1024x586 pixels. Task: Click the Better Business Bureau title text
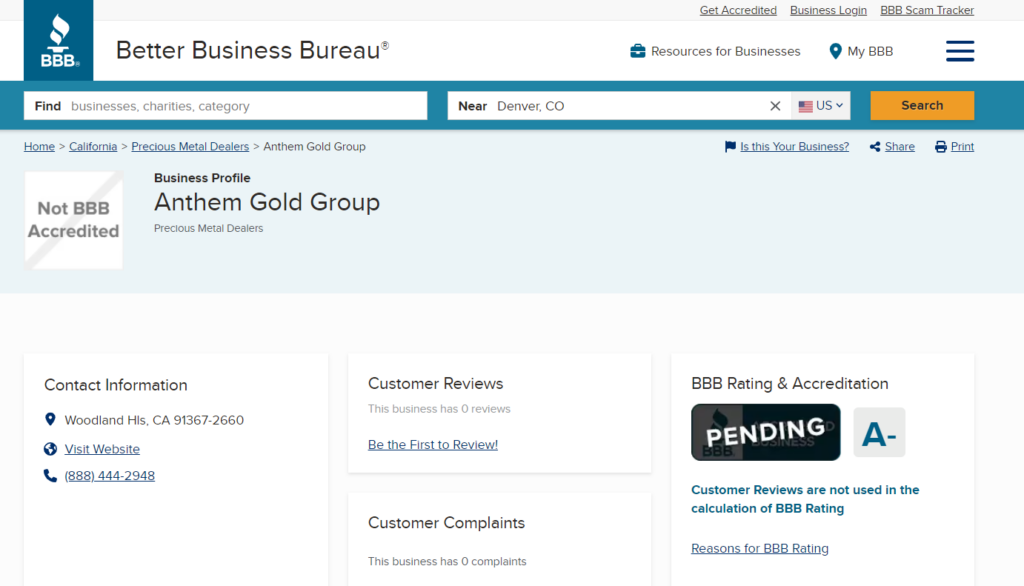252,50
